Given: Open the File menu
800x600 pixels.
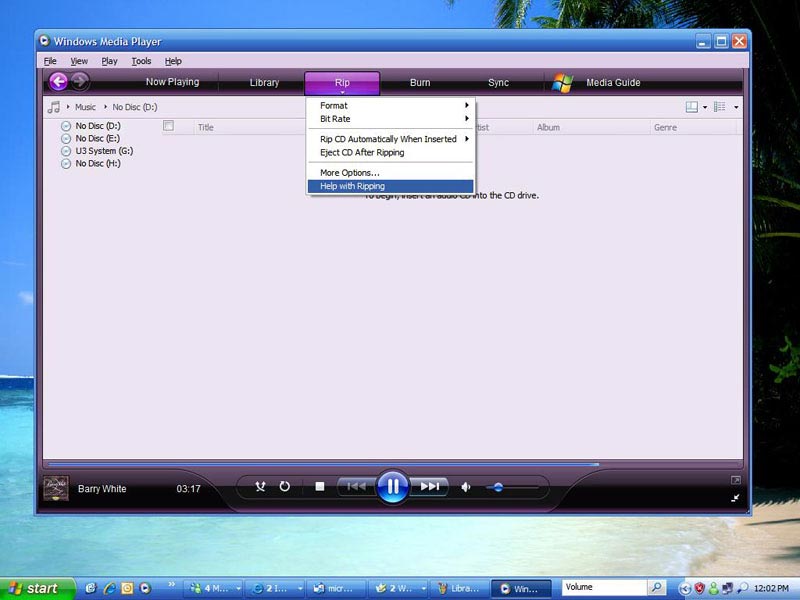Looking at the screenshot, I should pos(50,61).
